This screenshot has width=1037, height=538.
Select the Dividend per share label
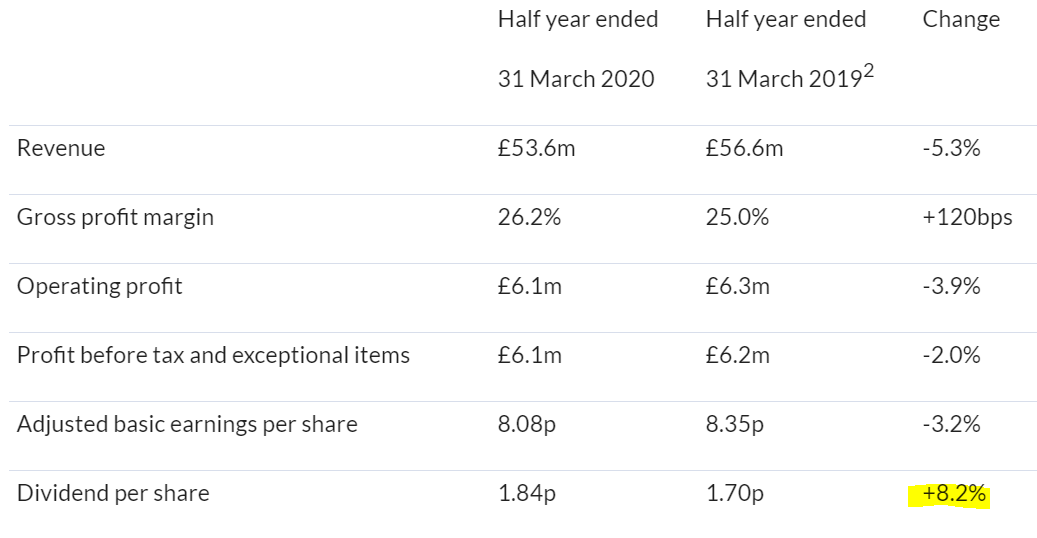pos(113,494)
